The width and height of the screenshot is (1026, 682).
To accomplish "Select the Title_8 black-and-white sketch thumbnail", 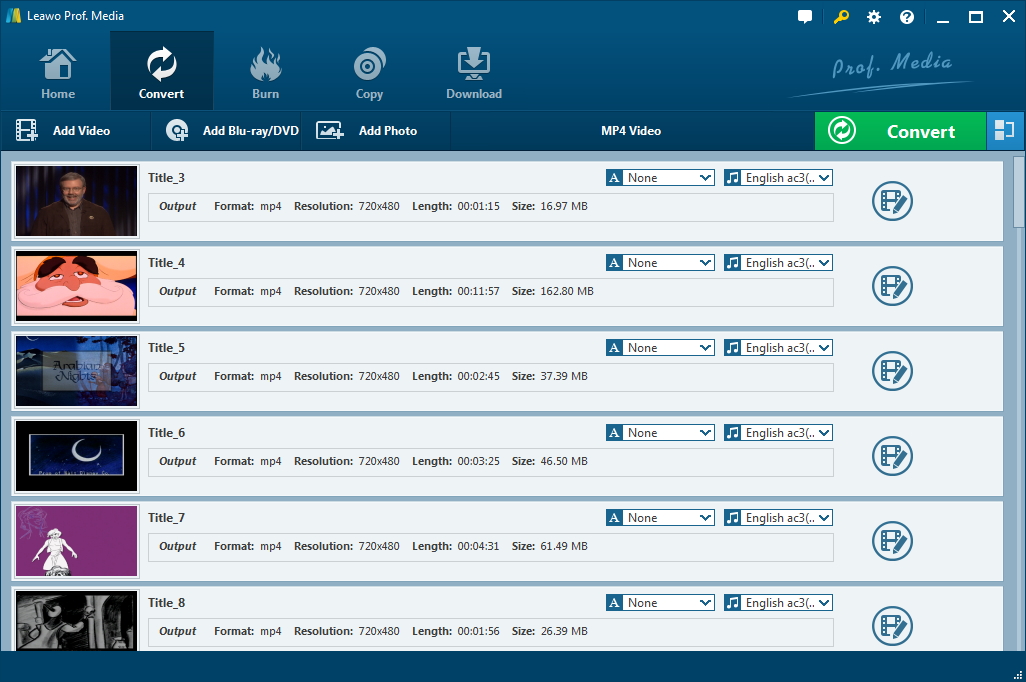I will (x=77, y=620).
